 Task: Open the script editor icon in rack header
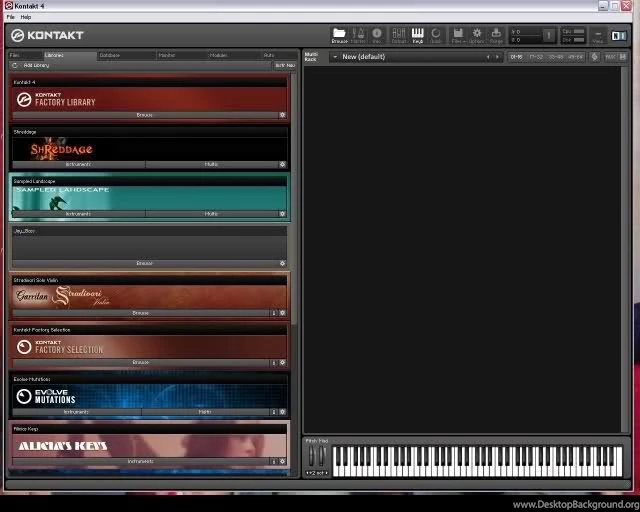pyautogui.click(x=595, y=57)
